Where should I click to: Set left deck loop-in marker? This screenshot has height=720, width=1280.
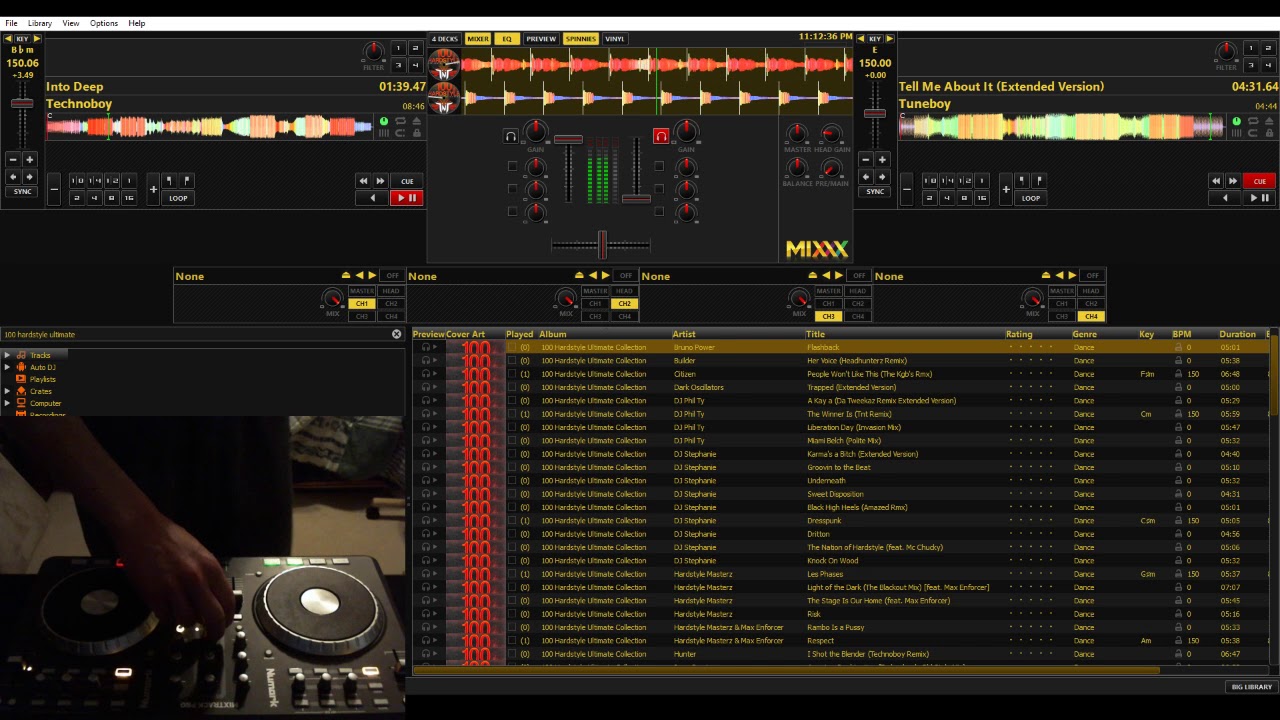point(169,181)
